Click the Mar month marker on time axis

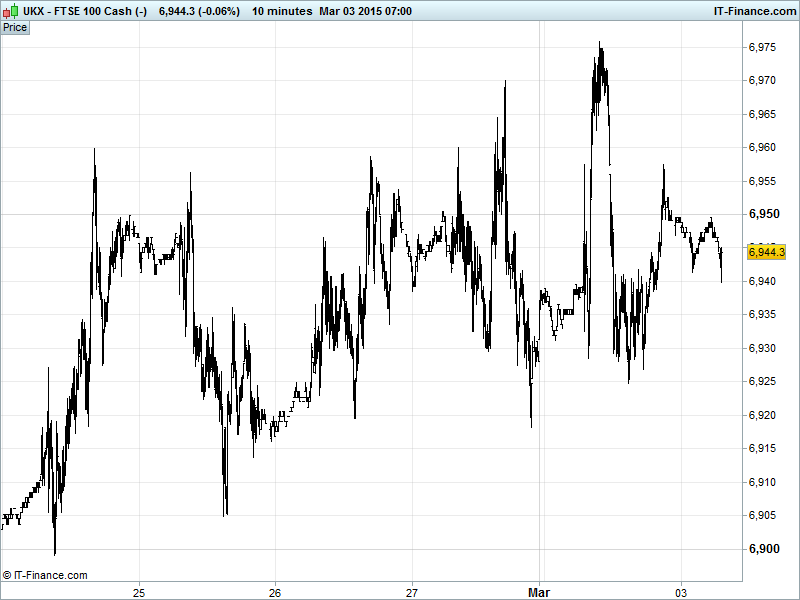[x=539, y=591]
